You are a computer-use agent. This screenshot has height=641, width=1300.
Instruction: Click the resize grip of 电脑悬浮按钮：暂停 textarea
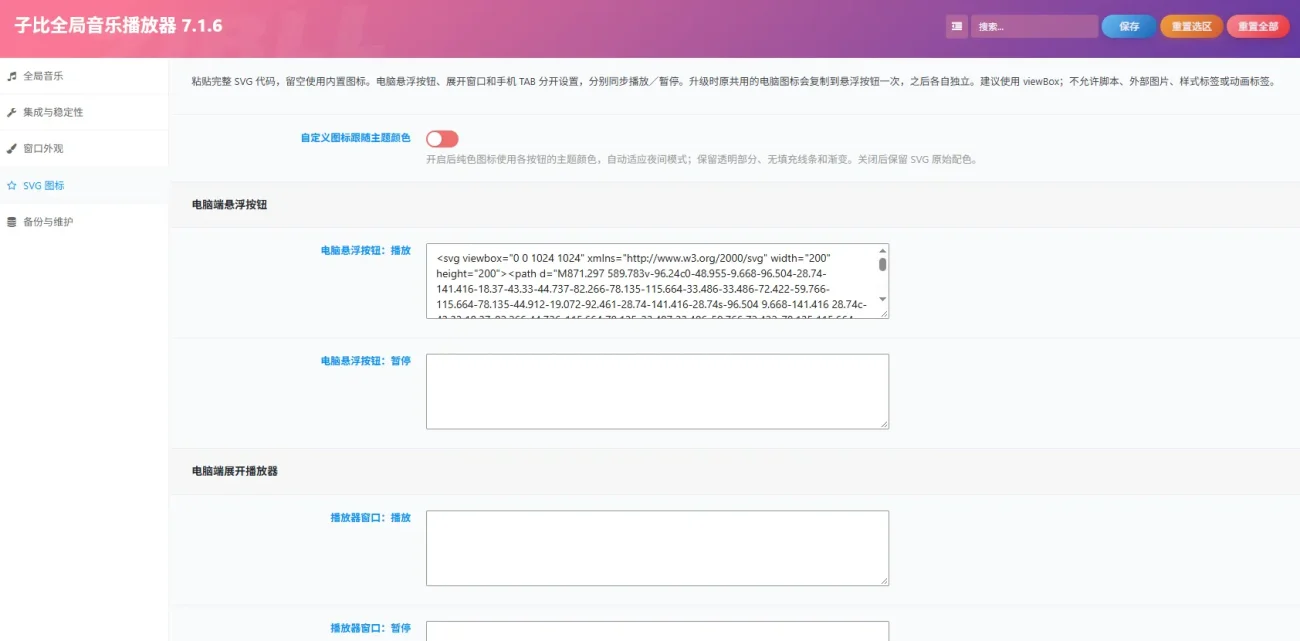coord(883,423)
